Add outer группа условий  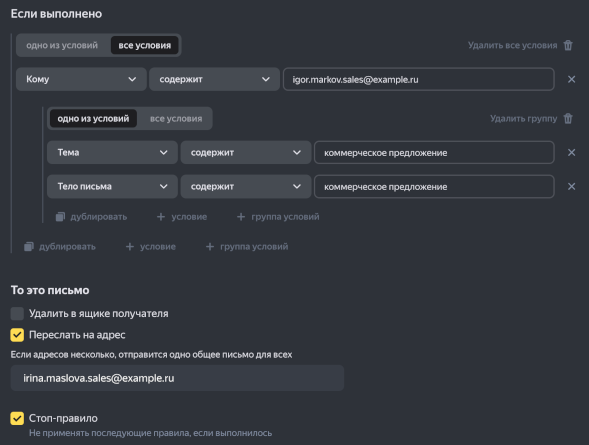[x=247, y=247]
